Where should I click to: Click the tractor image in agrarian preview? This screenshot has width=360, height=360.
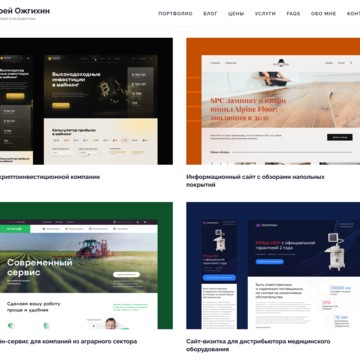pyautogui.click(x=93, y=248)
